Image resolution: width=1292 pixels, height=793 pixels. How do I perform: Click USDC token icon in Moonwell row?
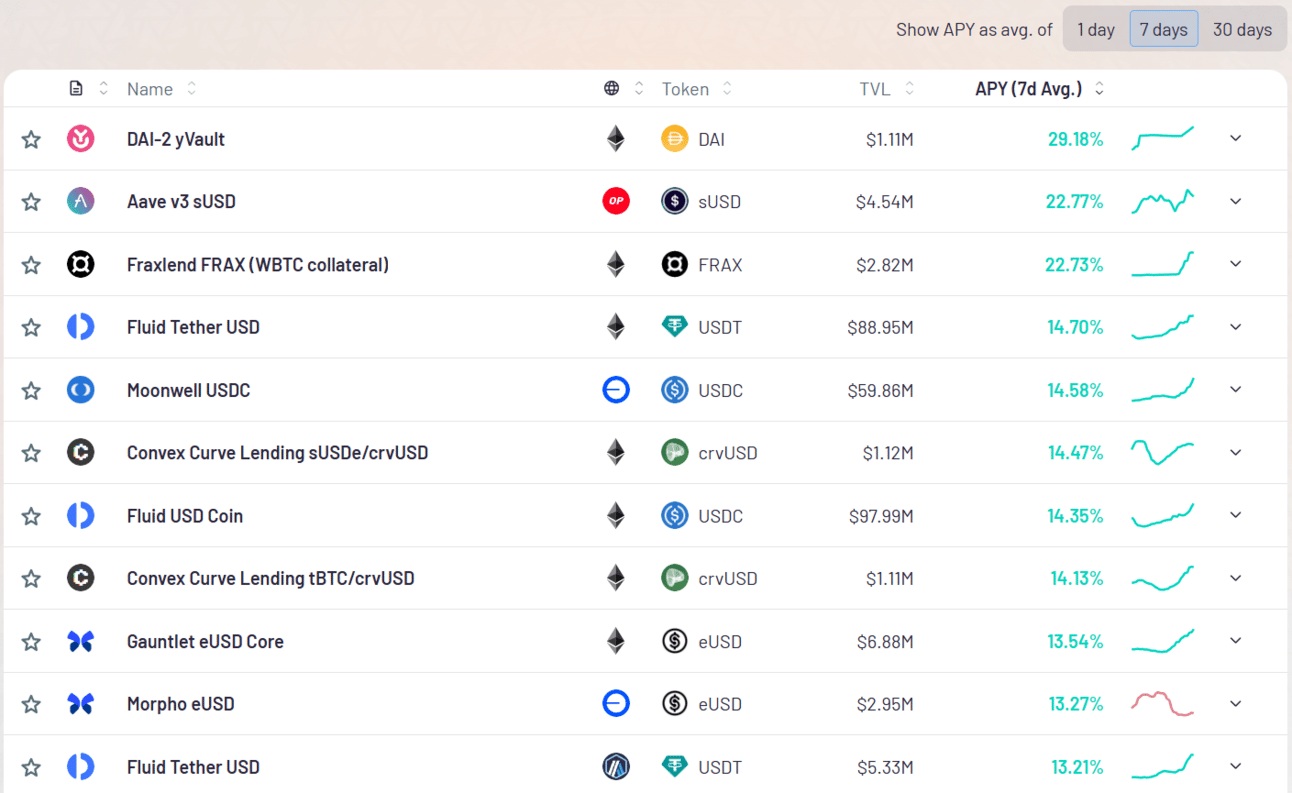click(x=675, y=390)
